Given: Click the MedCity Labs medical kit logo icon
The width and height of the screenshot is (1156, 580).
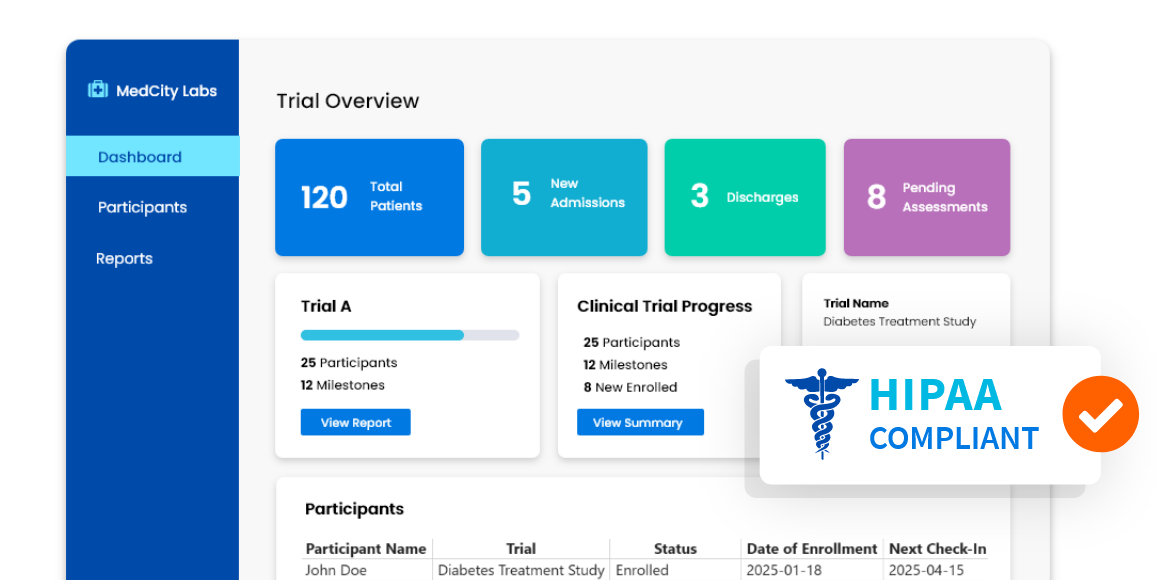Looking at the screenshot, I should (x=98, y=89).
